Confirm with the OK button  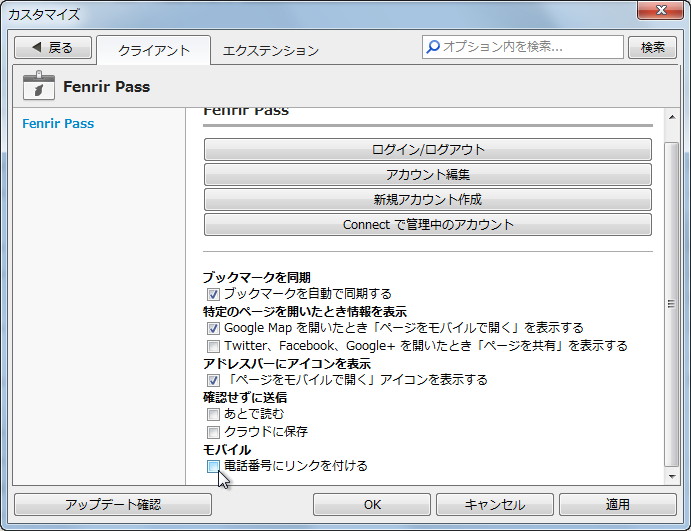[x=372, y=504]
